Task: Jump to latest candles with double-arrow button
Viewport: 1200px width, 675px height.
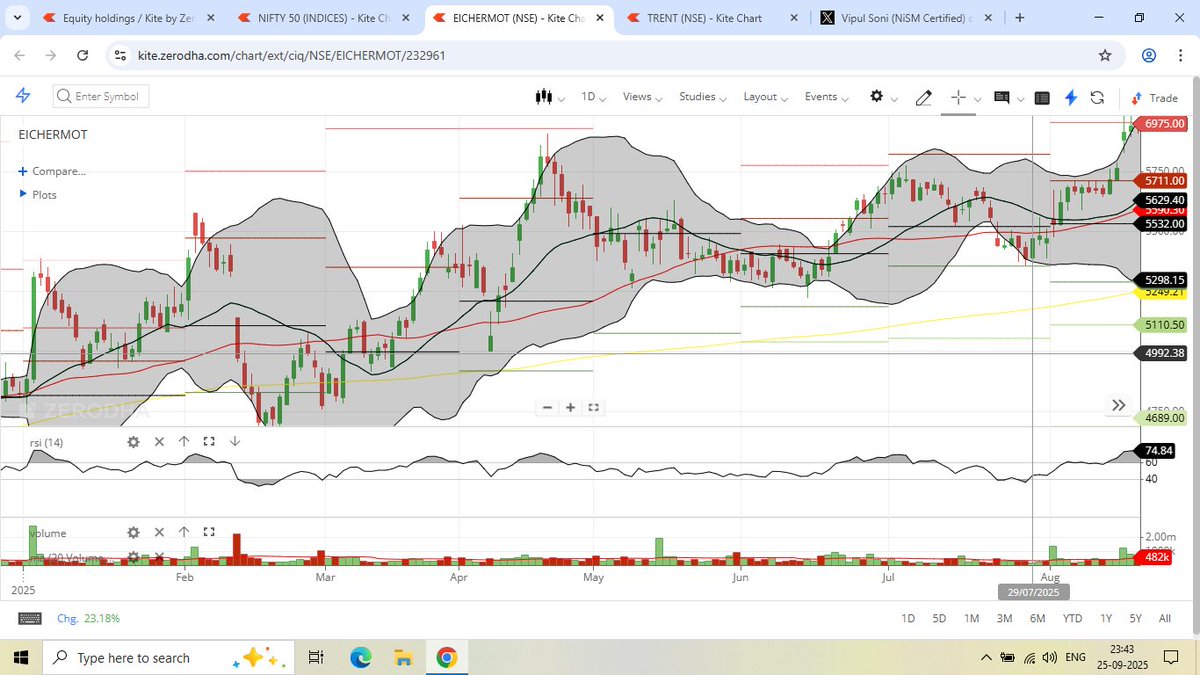Action: (1118, 405)
